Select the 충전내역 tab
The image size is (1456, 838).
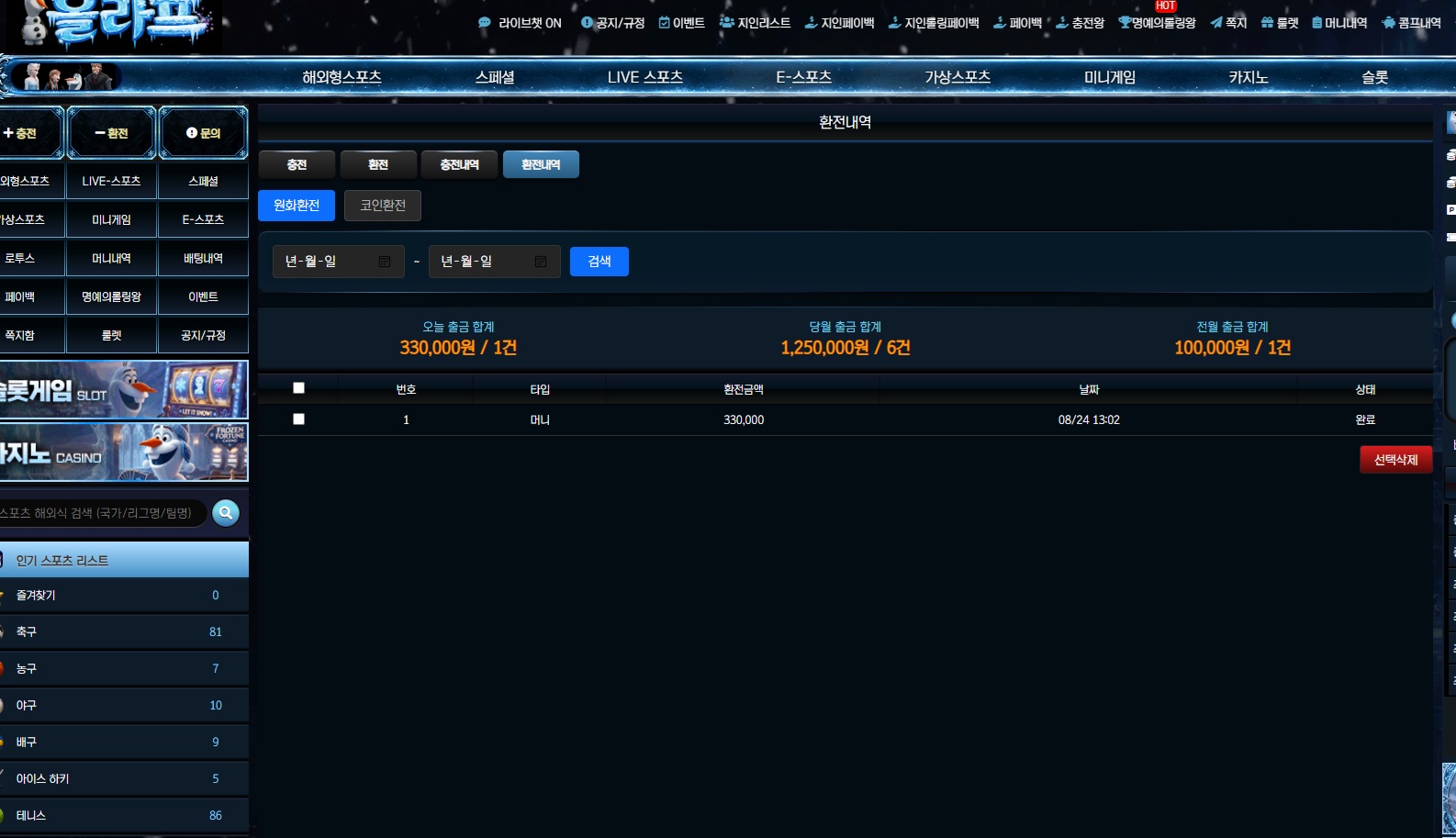click(459, 164)
